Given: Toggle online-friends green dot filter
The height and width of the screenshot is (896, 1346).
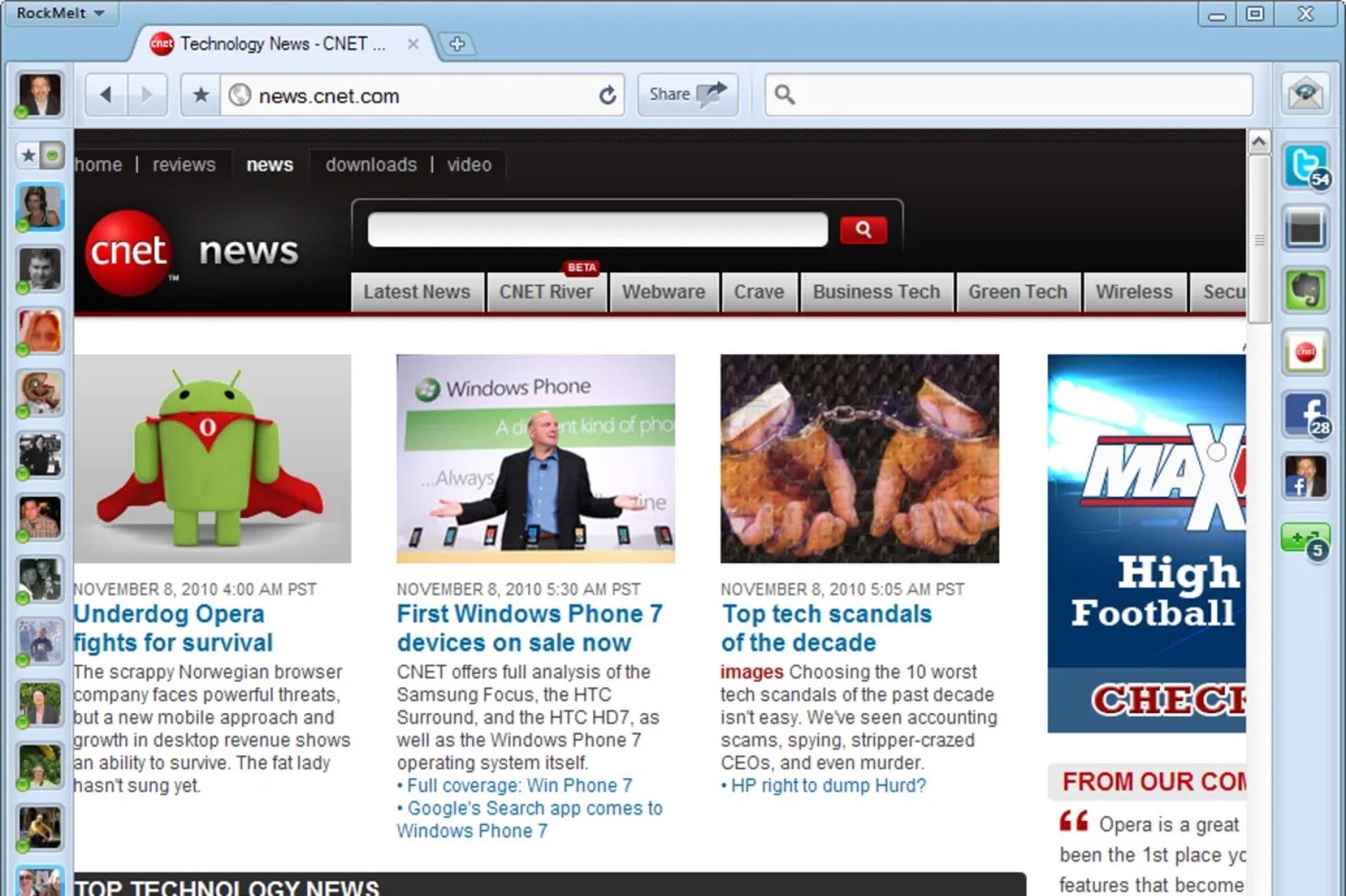Looking at the screenshot, I should click(x=52, y=155).
